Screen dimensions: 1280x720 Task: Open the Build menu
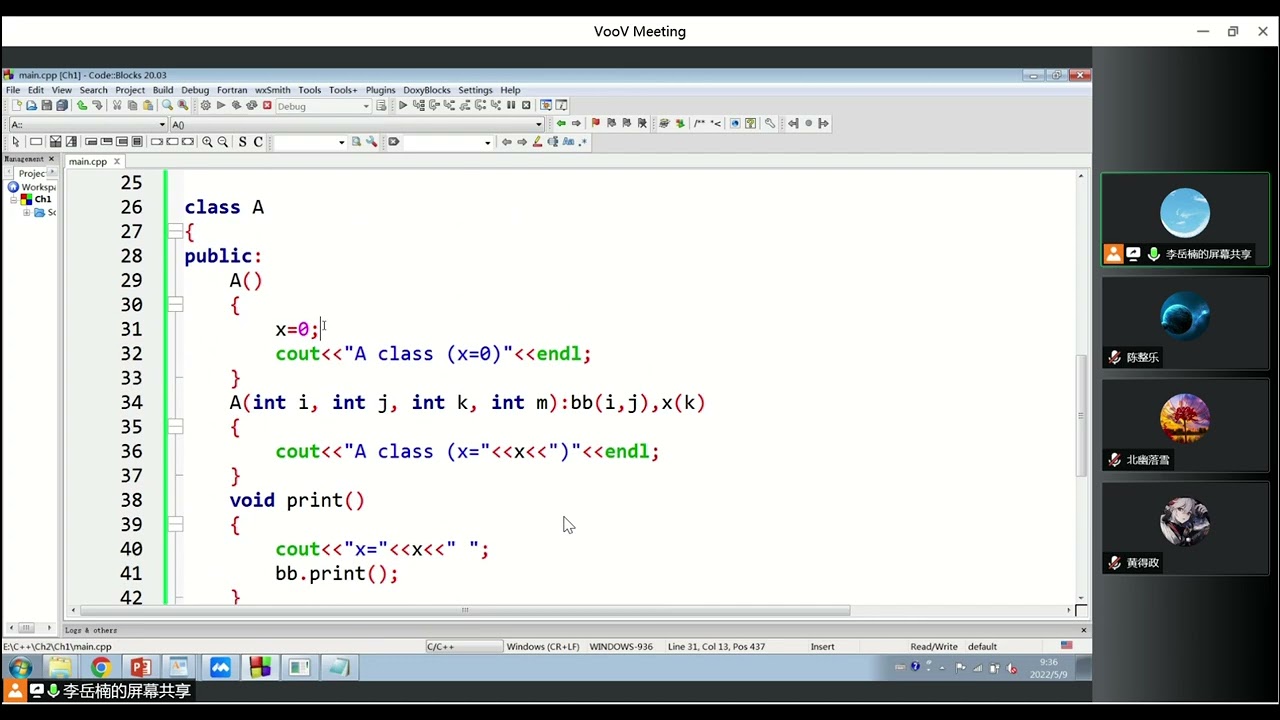click(163, 90)
